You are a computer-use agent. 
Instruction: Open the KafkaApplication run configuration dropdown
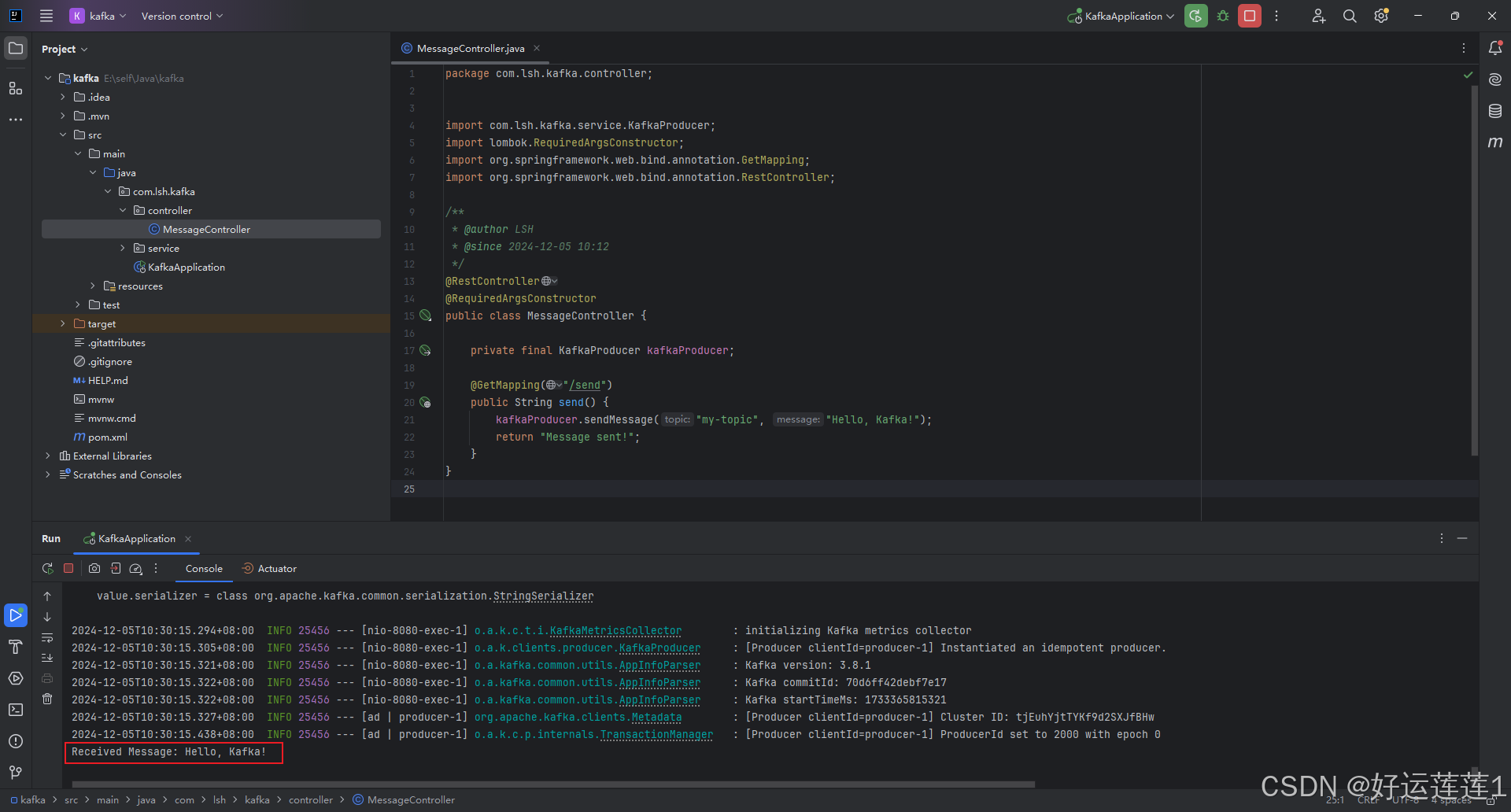coord(1120,16)
